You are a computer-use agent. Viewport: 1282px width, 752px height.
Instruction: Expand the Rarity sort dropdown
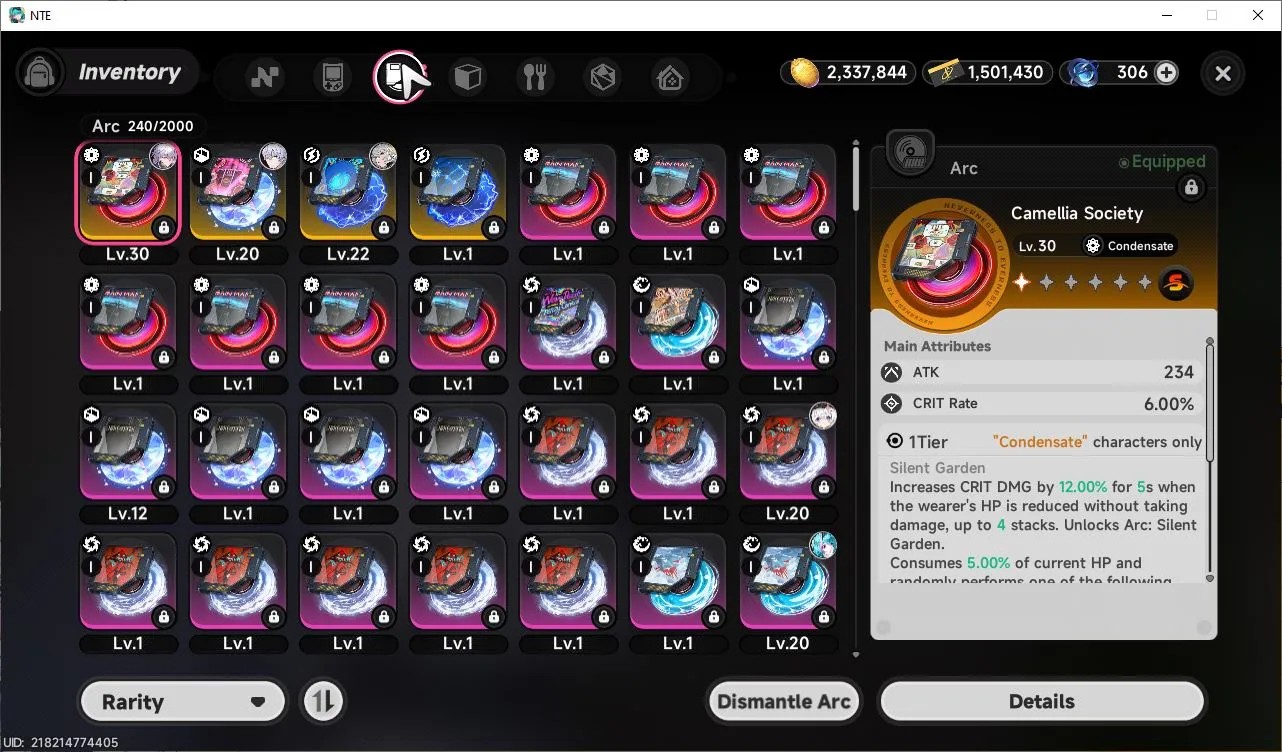[x=183, y=701]
